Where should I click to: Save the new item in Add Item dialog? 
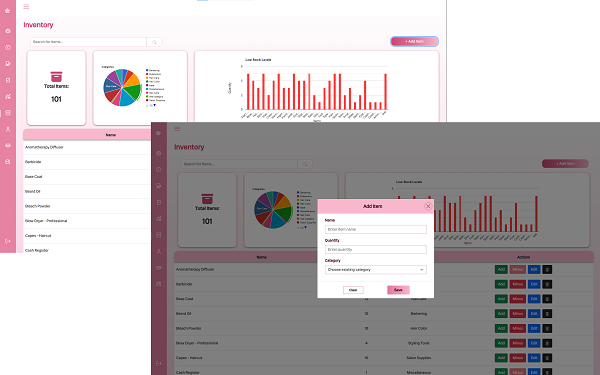click(x=398, y=290)
